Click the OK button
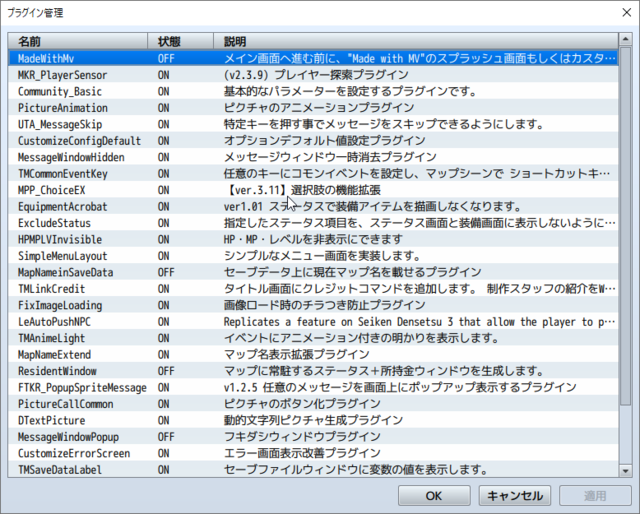This screenshot has width=640, height=514. 434,496
